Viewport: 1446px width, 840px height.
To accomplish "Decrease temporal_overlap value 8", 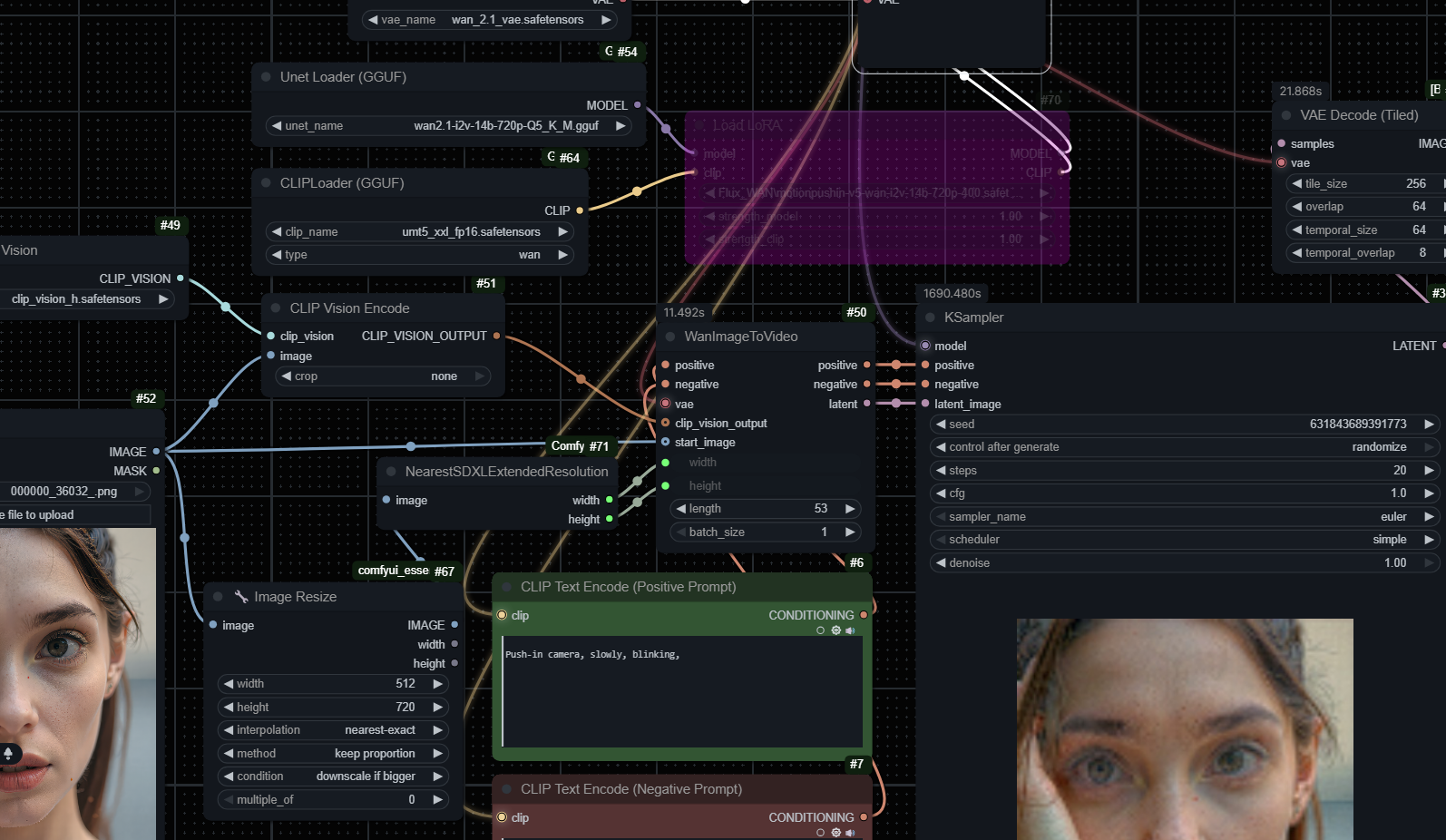I will [1297, 253].
